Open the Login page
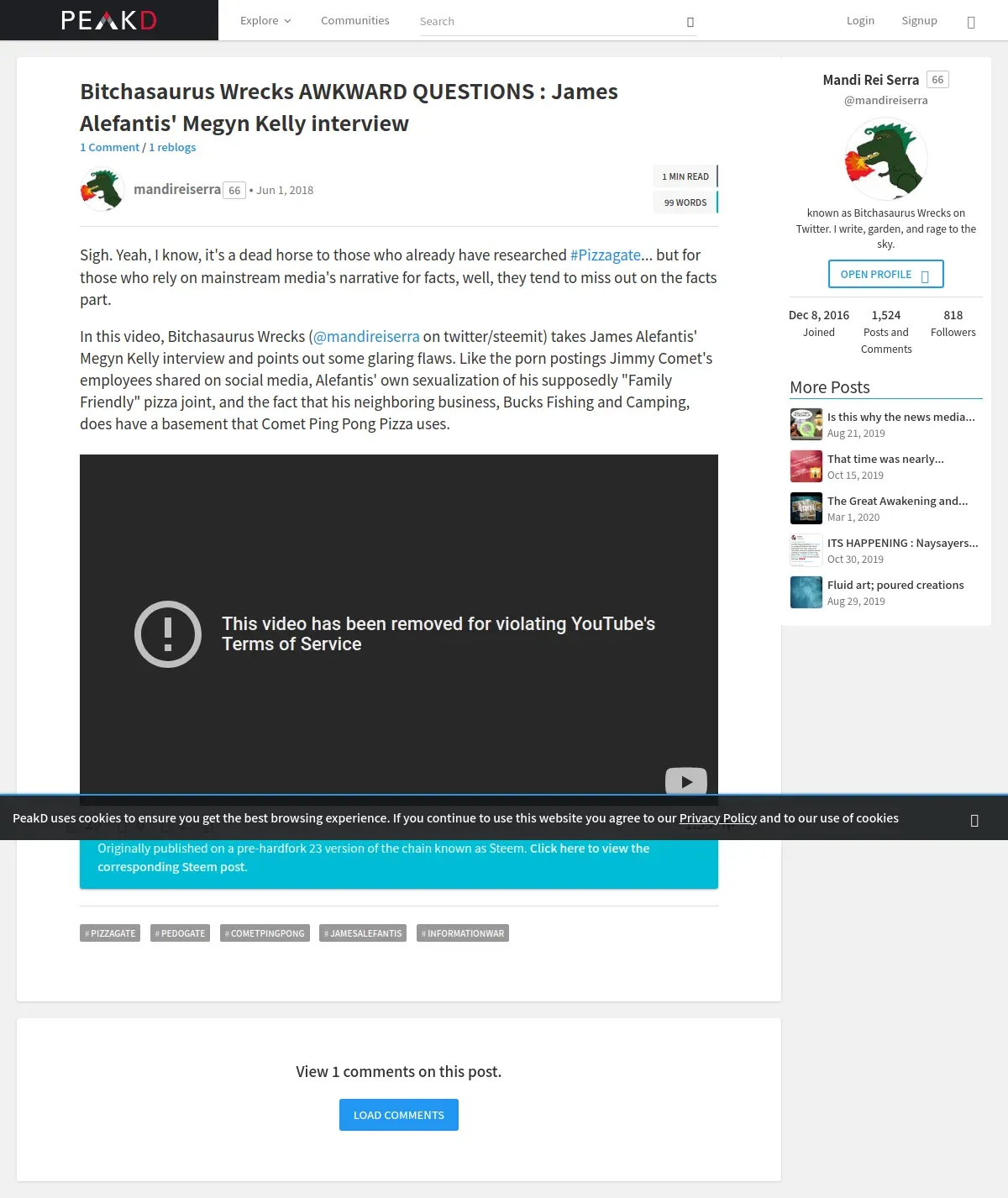The image size is (1008, 1198). [x=860, y=20]
